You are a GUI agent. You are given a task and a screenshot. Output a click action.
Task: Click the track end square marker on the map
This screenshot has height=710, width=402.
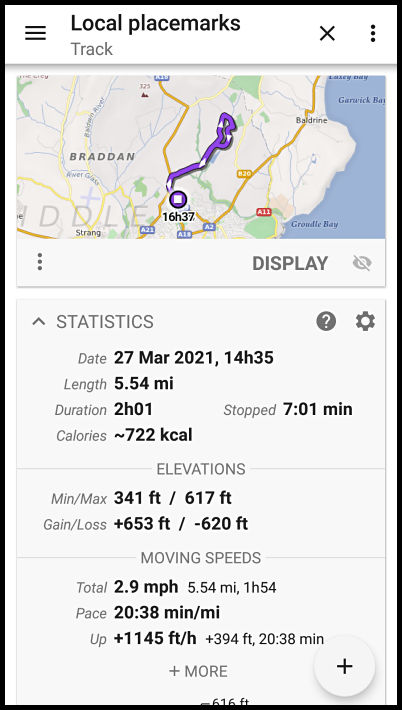point(178,199)
